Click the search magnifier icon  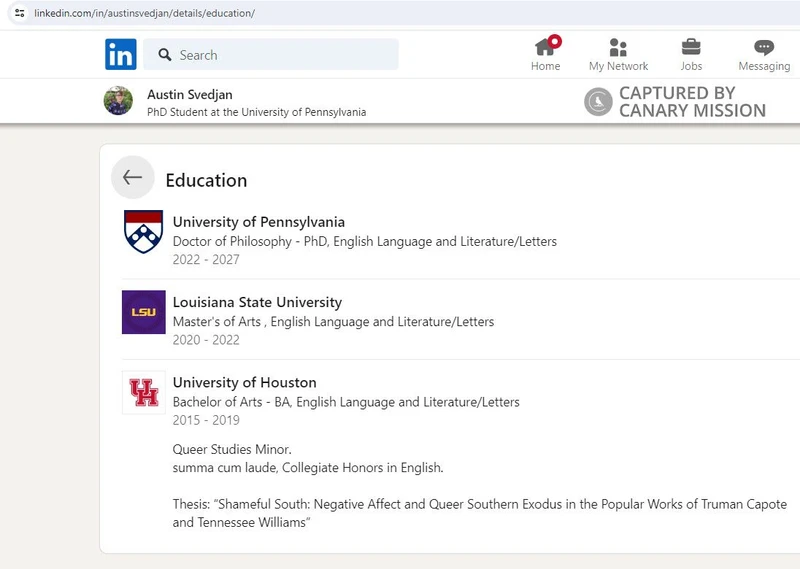point(164,55)
